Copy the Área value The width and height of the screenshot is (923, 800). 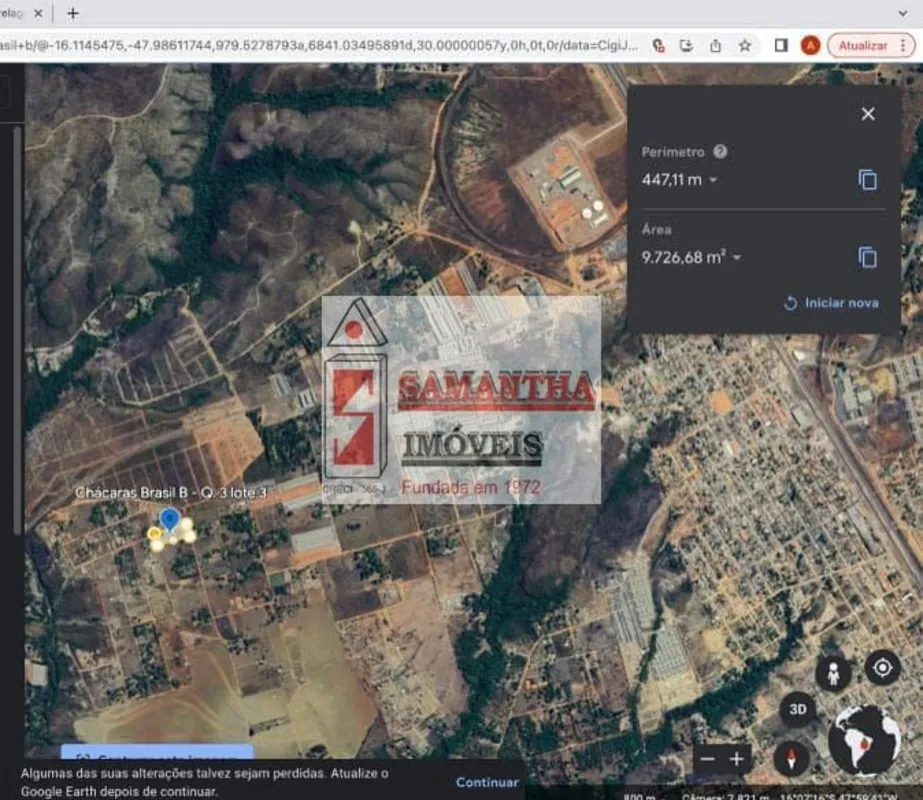(x=868, y=258)
